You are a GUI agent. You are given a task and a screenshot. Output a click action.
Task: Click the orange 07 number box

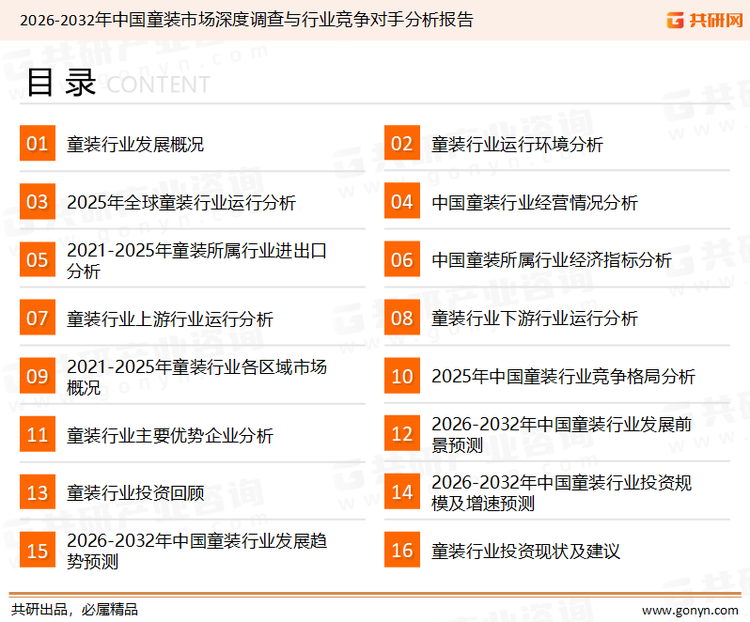(37, 318)
